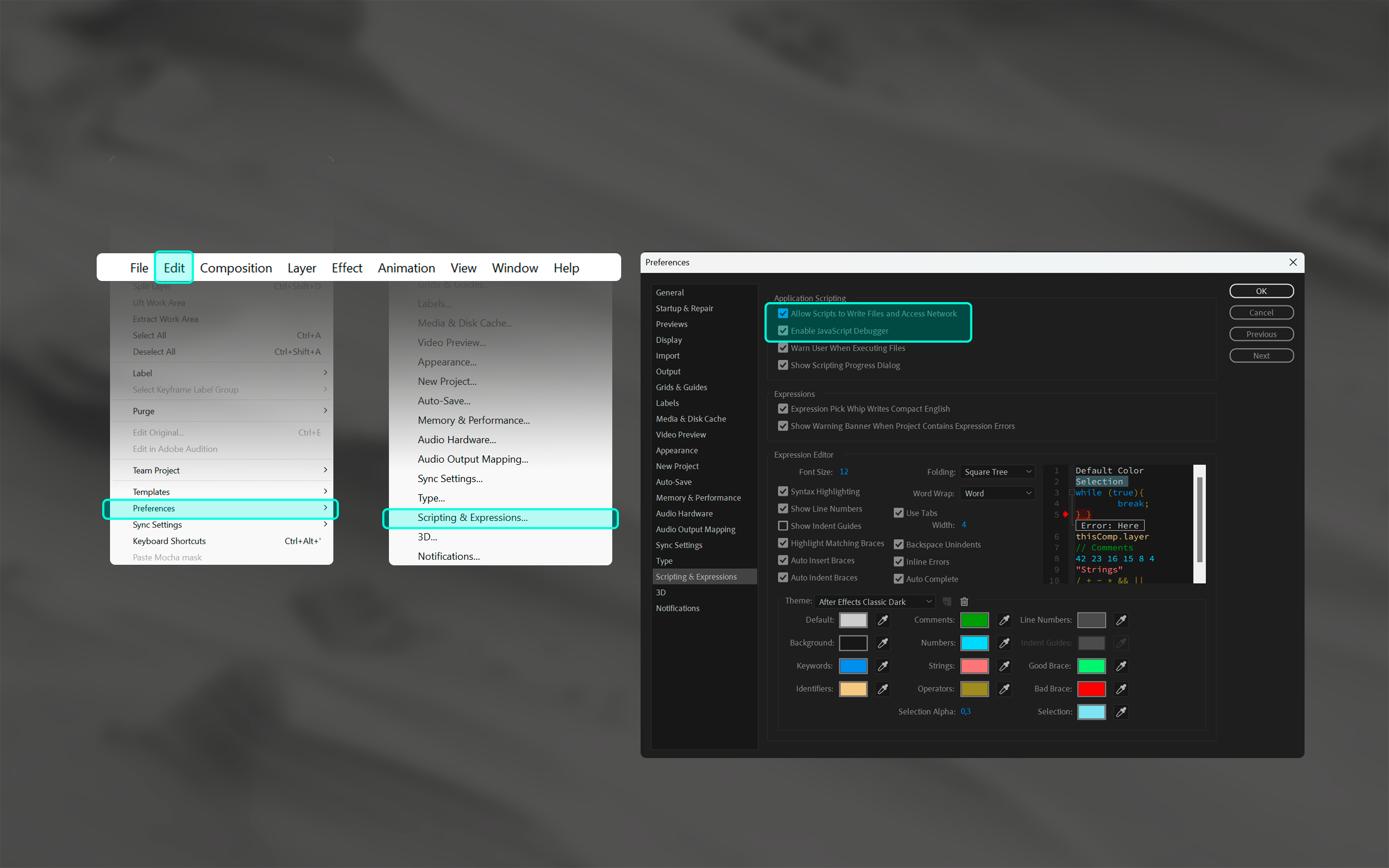This screenshot has height=868, width=1389.
Task: Open the Composition menu
Action: pyautogui.click(x=236, y=268)
